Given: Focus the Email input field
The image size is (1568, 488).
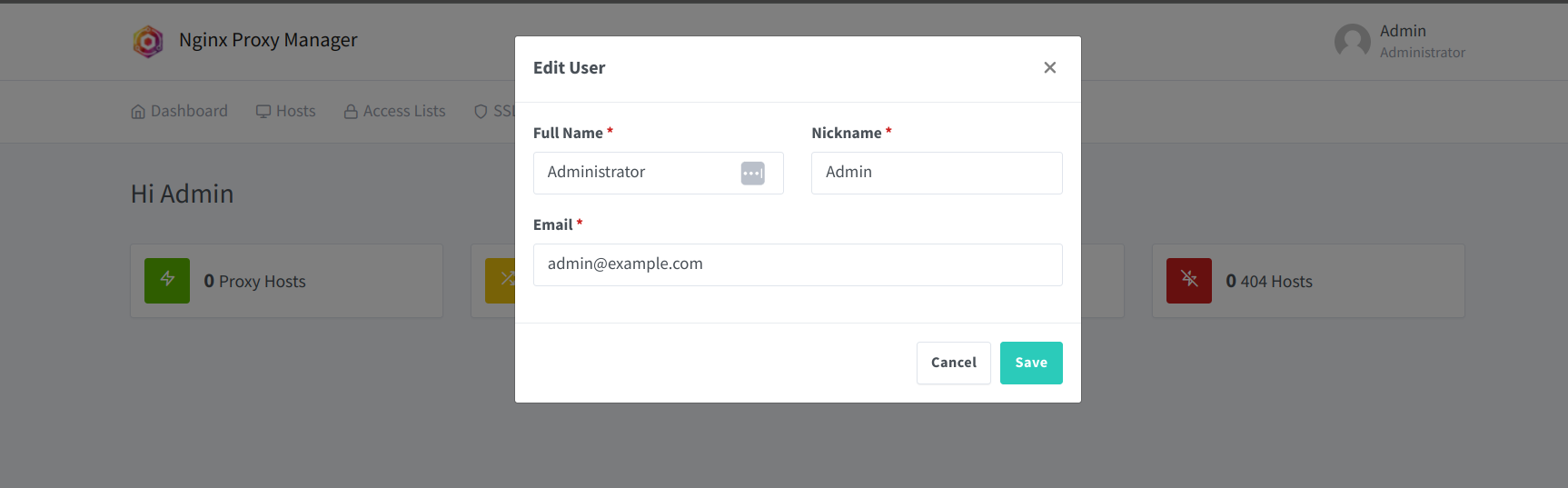Looking at the screenshot, I should (x=798, y=264).
